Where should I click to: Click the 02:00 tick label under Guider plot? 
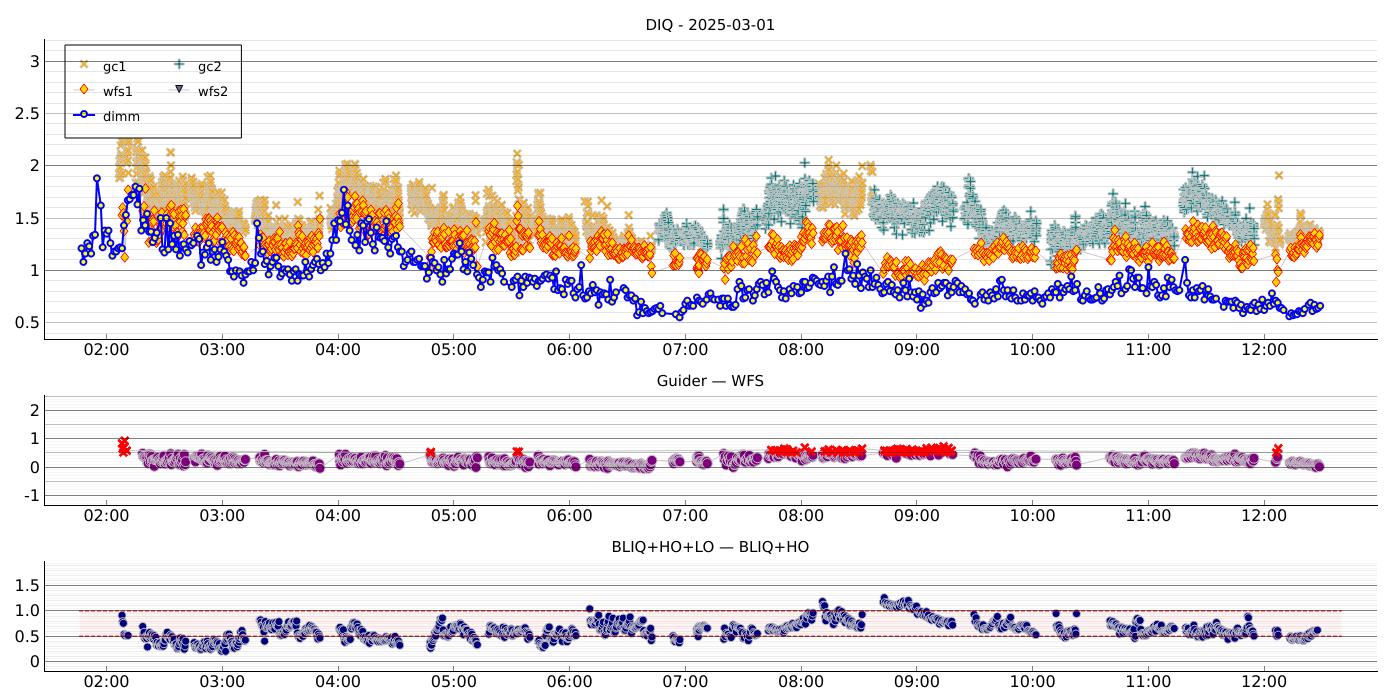pos(106,516)
